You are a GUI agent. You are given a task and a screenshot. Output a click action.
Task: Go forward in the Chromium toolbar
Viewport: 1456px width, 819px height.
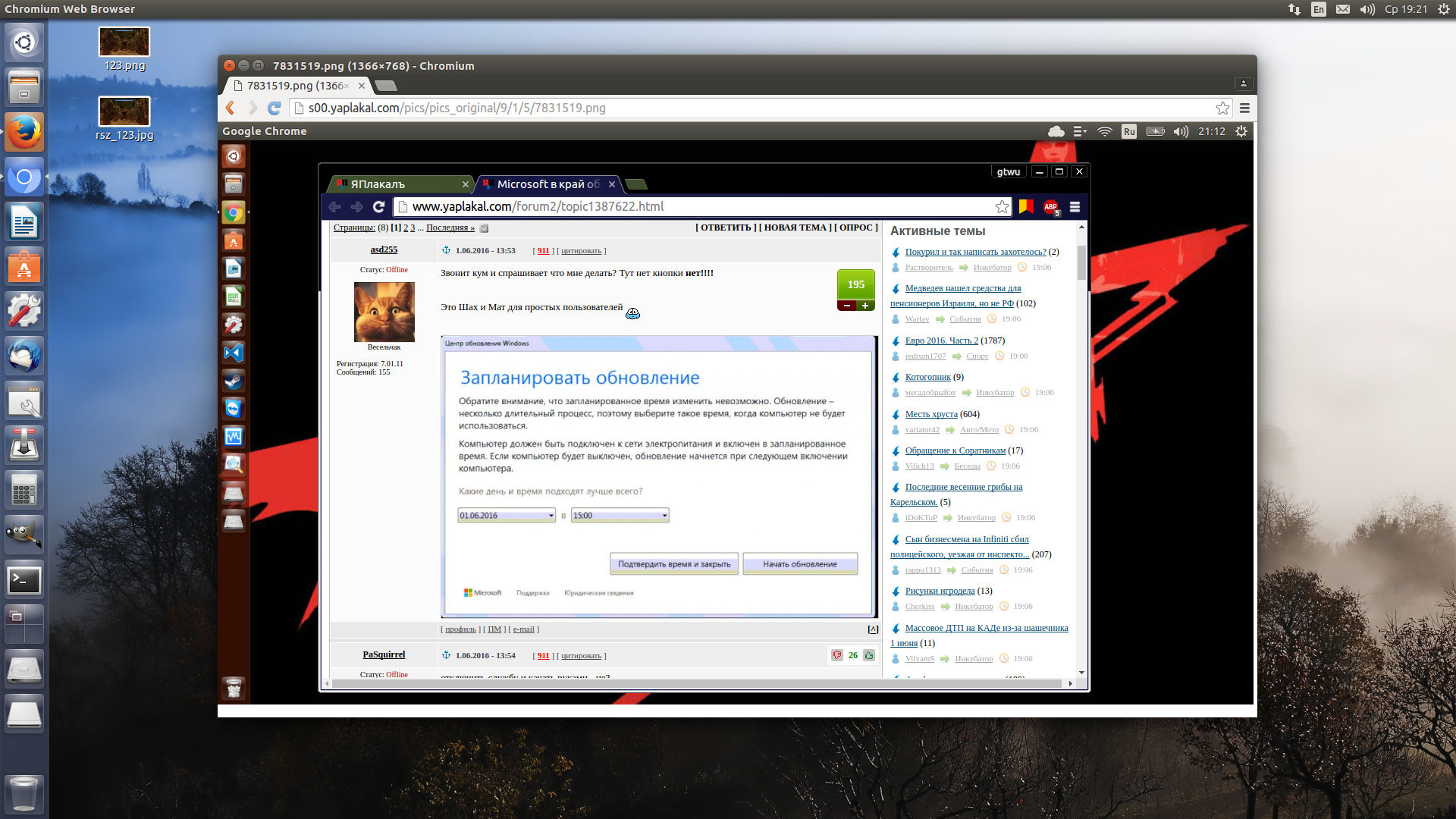point(253,108)
